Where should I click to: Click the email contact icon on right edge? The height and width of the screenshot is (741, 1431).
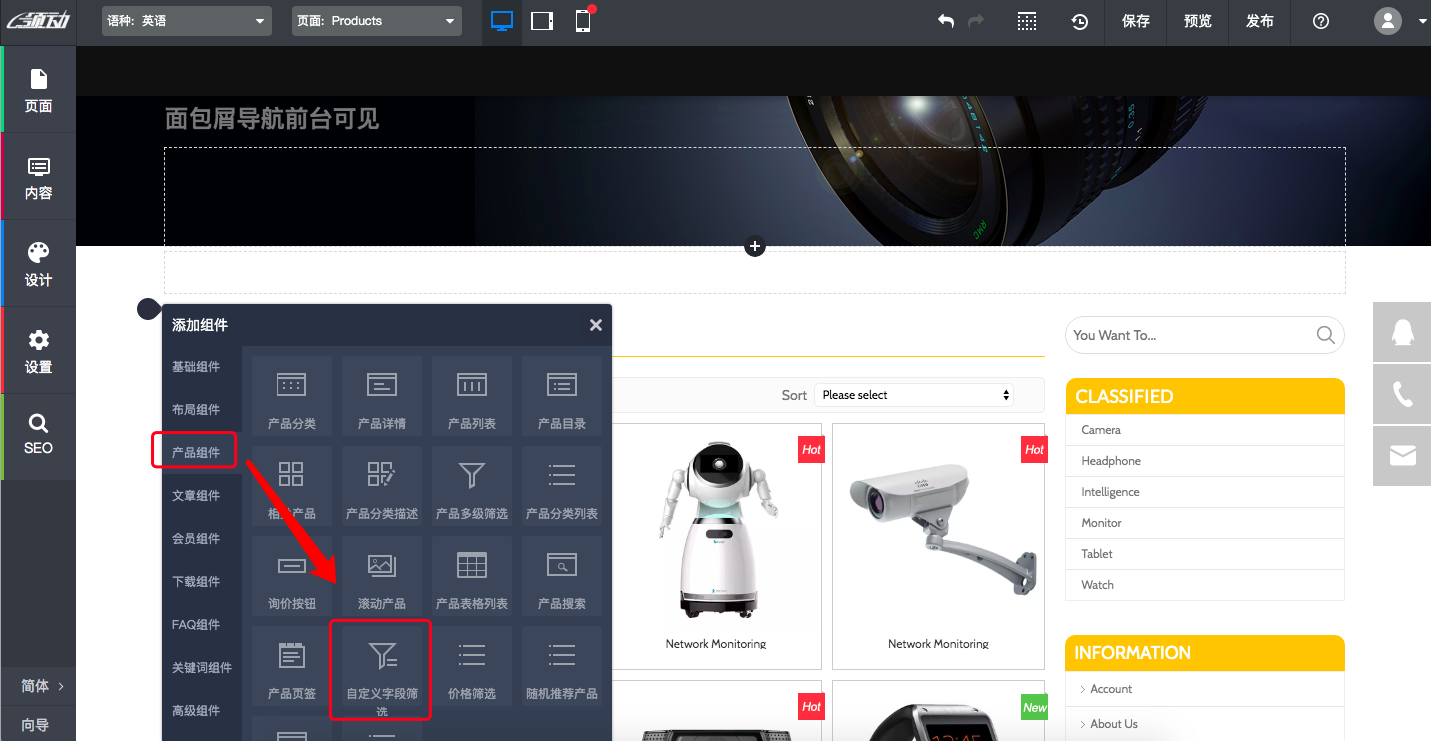tap(1402, 455)
